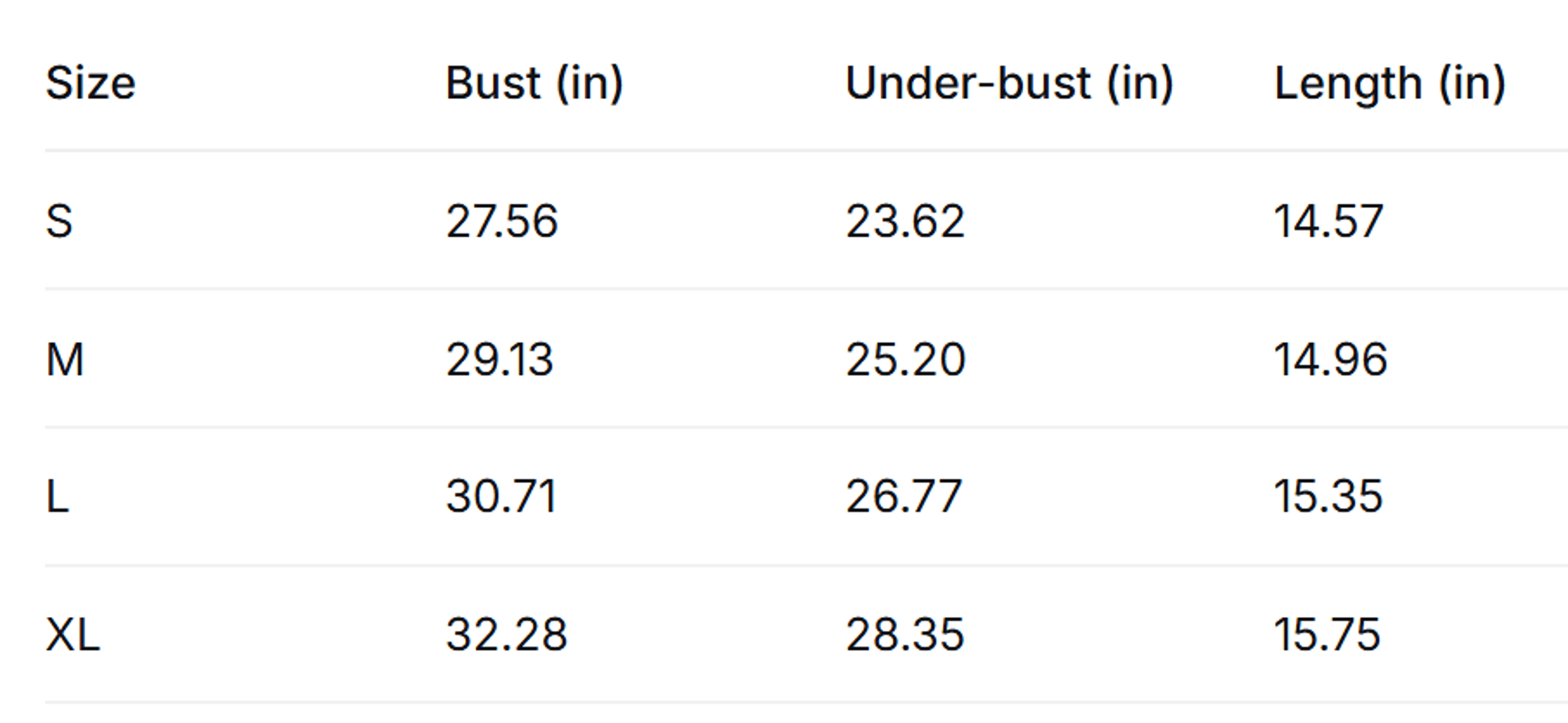Click under-bust value 26.77
The image size is (1568, 723).
click(x=904, y=496)
